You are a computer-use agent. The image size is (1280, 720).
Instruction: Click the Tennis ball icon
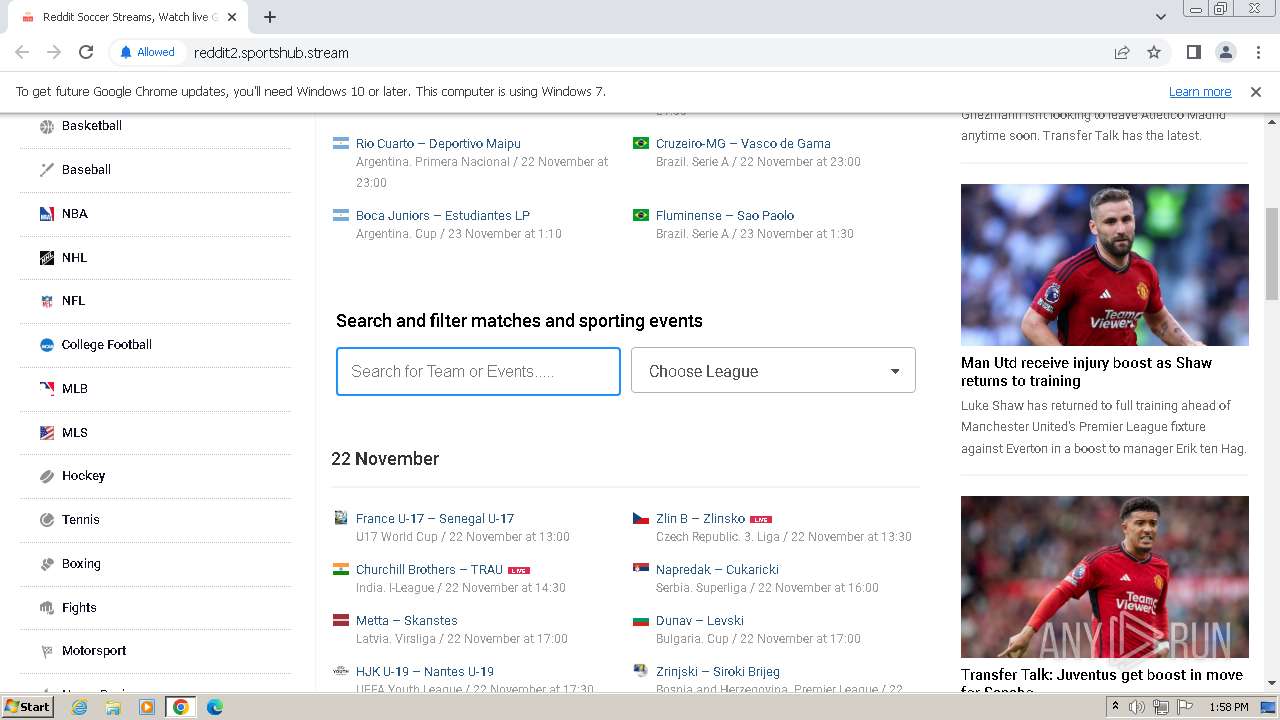(x=47, y=520)
